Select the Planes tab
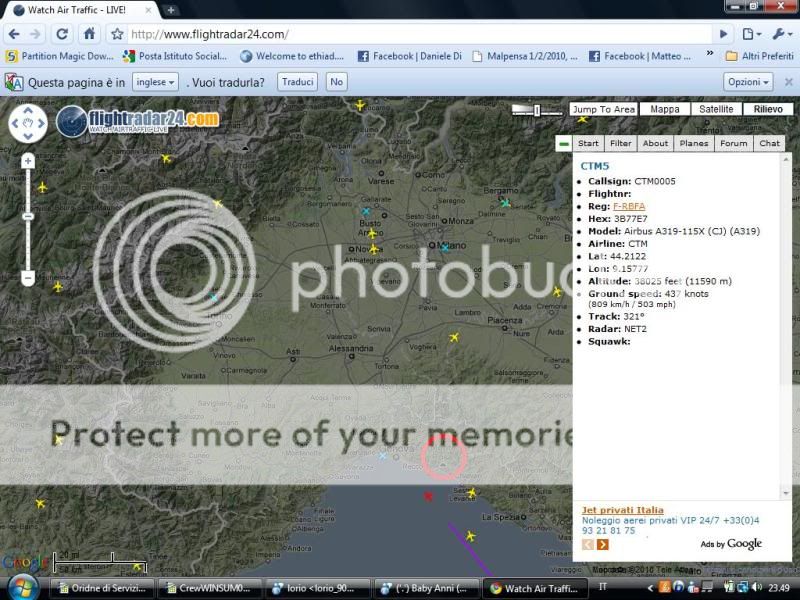Image resolution: width=800 pixels, height=600 pixels. click(694, 143)
